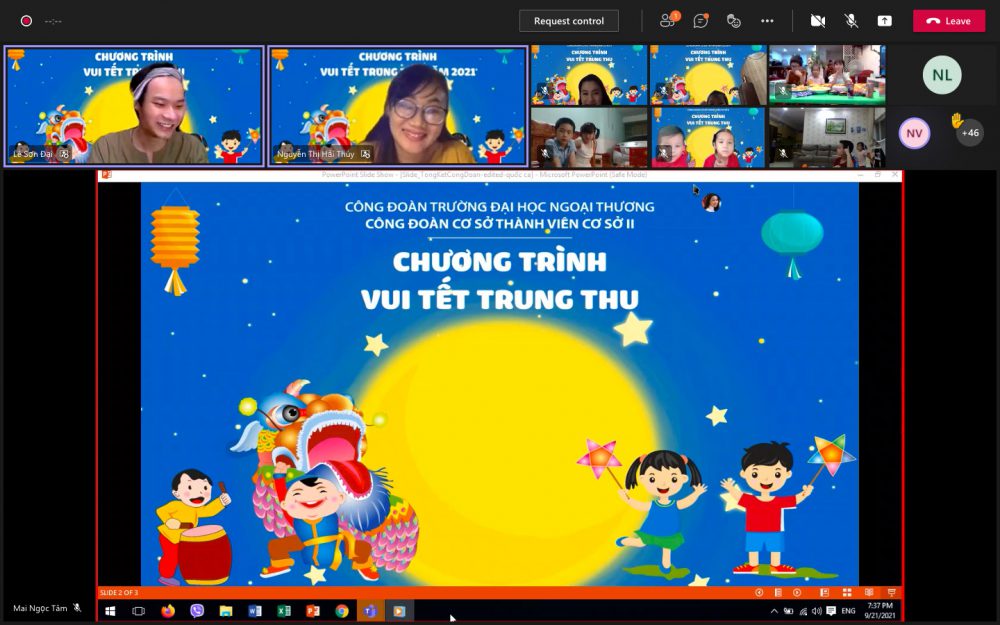Image resolution: width=1000 pixels, height=625 pixels.
Task: Open File Explorer from the taskbar
Action: pyautogui.click(x=226, y=611)
